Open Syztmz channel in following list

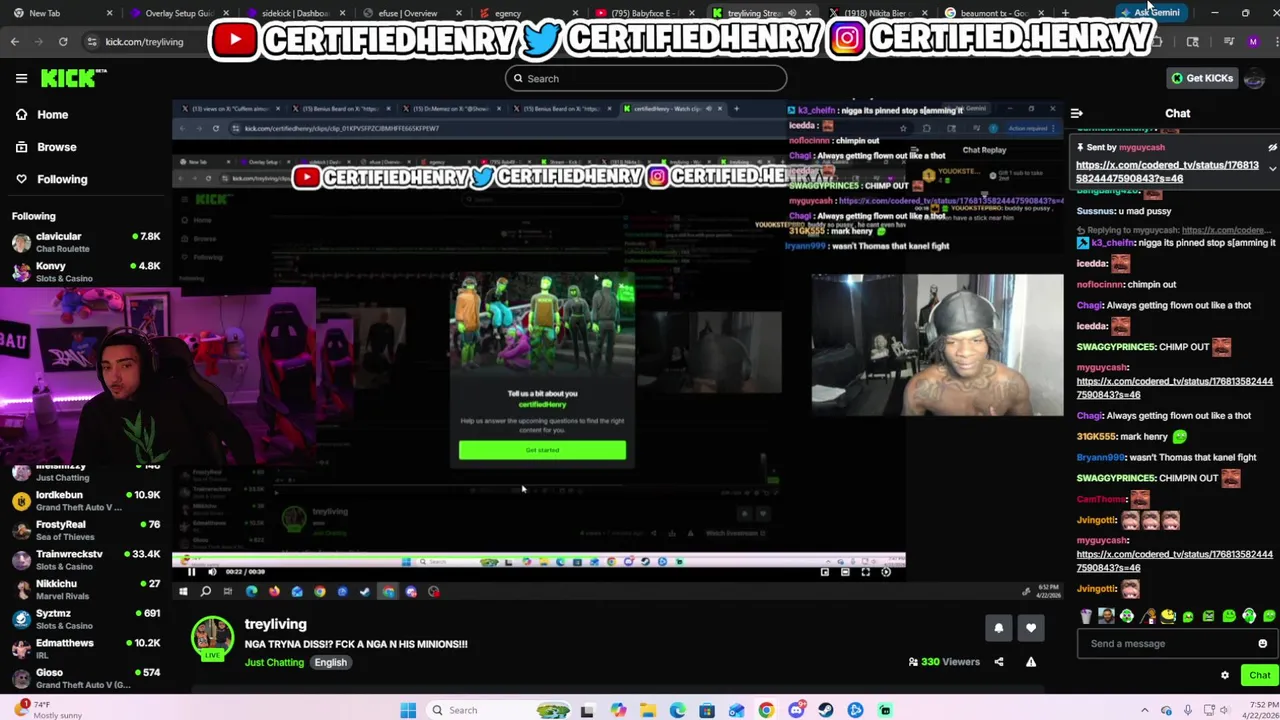click(85, 619)
